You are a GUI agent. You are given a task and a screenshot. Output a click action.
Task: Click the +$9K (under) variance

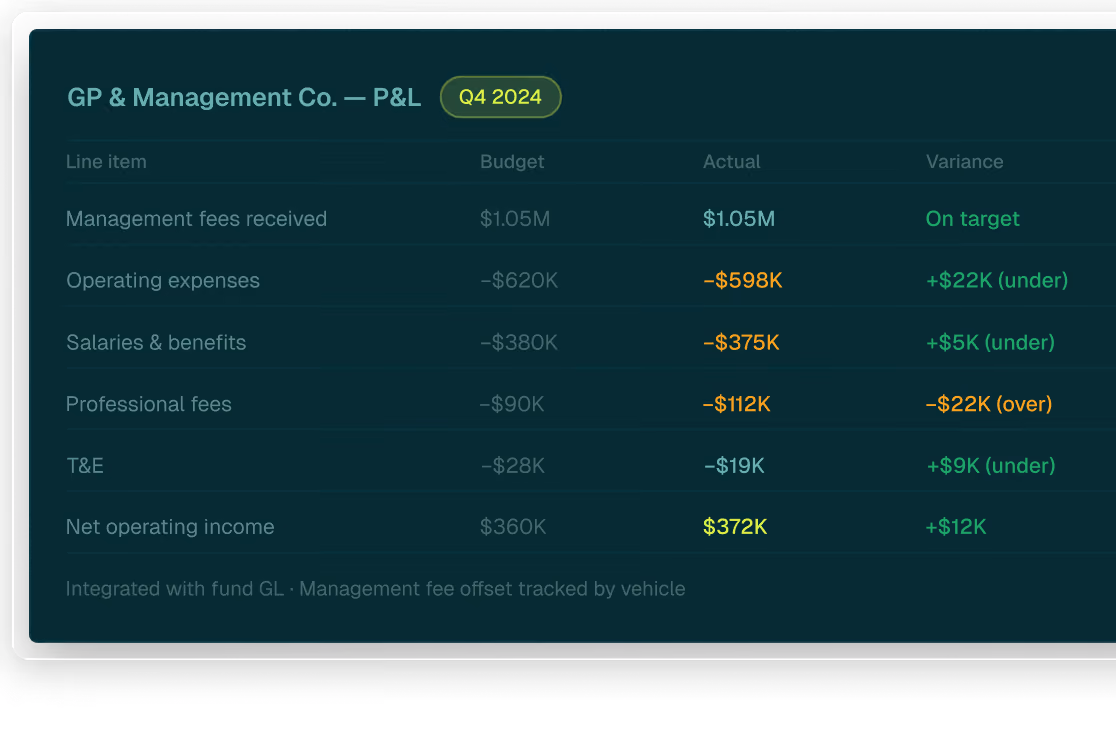[x=990, y=465]
